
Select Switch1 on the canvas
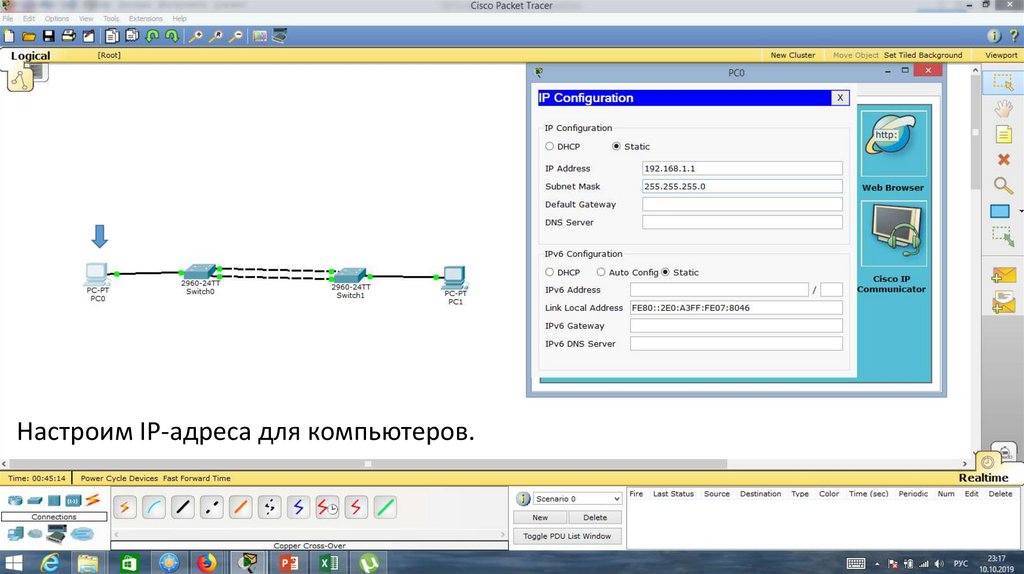click(x=350, y=275)
